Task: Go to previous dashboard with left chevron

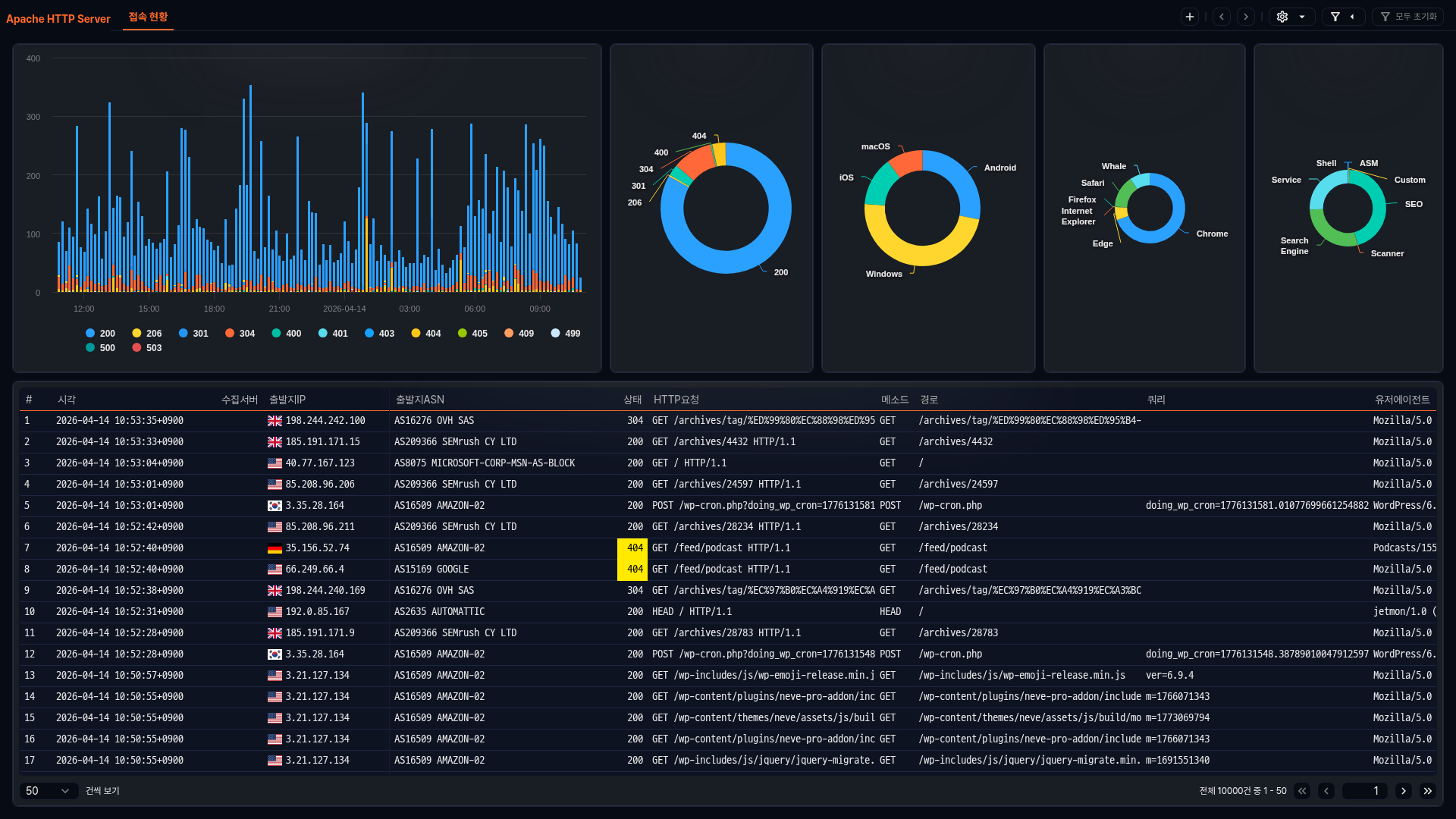Action: 1222,17
